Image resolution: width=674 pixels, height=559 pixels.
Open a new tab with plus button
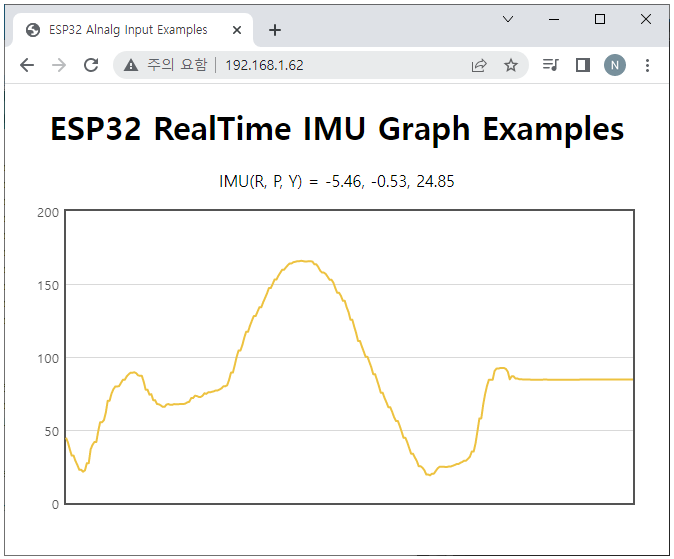[x=275, y=30]
